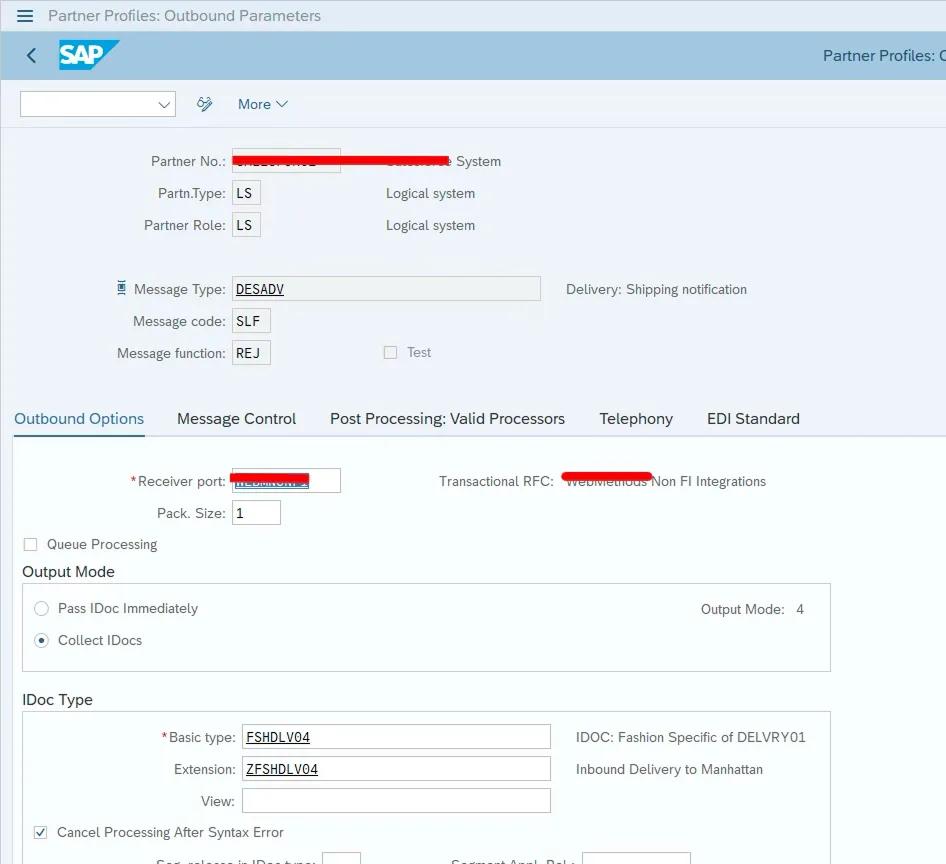946x864 pixels.
Task: Open the EDI Standard tab
Action: click(x=753, y=419)
